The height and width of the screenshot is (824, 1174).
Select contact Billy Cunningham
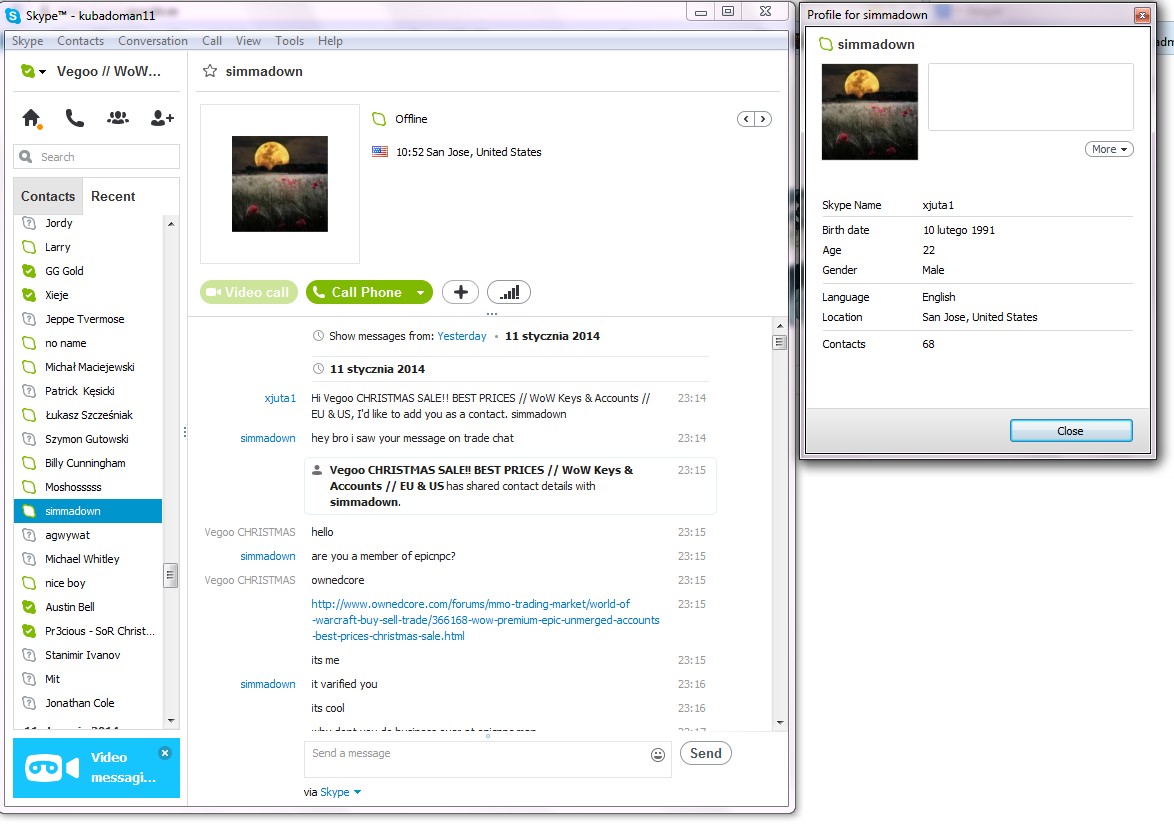coord(88,463)
